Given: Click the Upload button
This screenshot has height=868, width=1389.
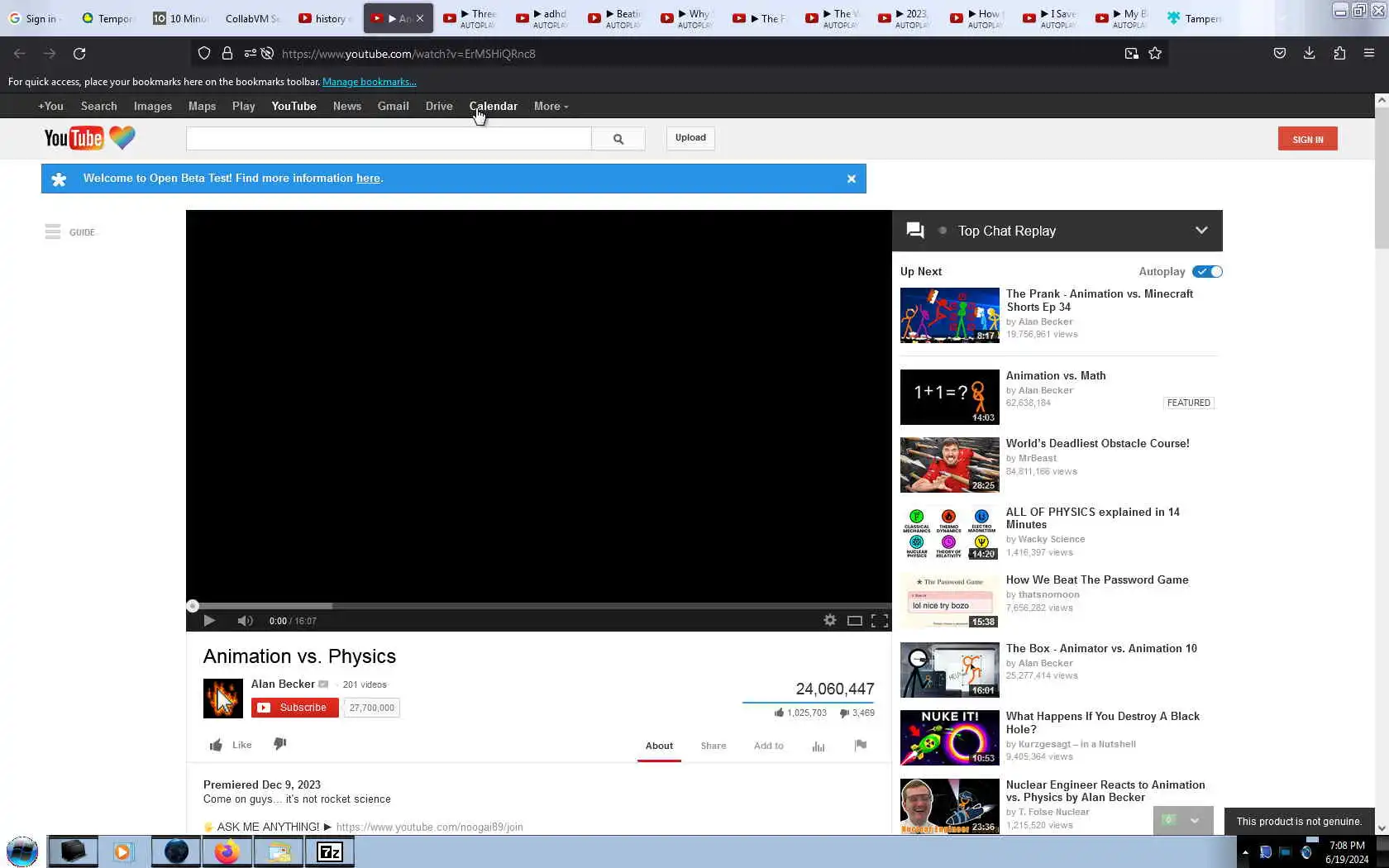Looking at the screenshot, I should coord(690,138).
